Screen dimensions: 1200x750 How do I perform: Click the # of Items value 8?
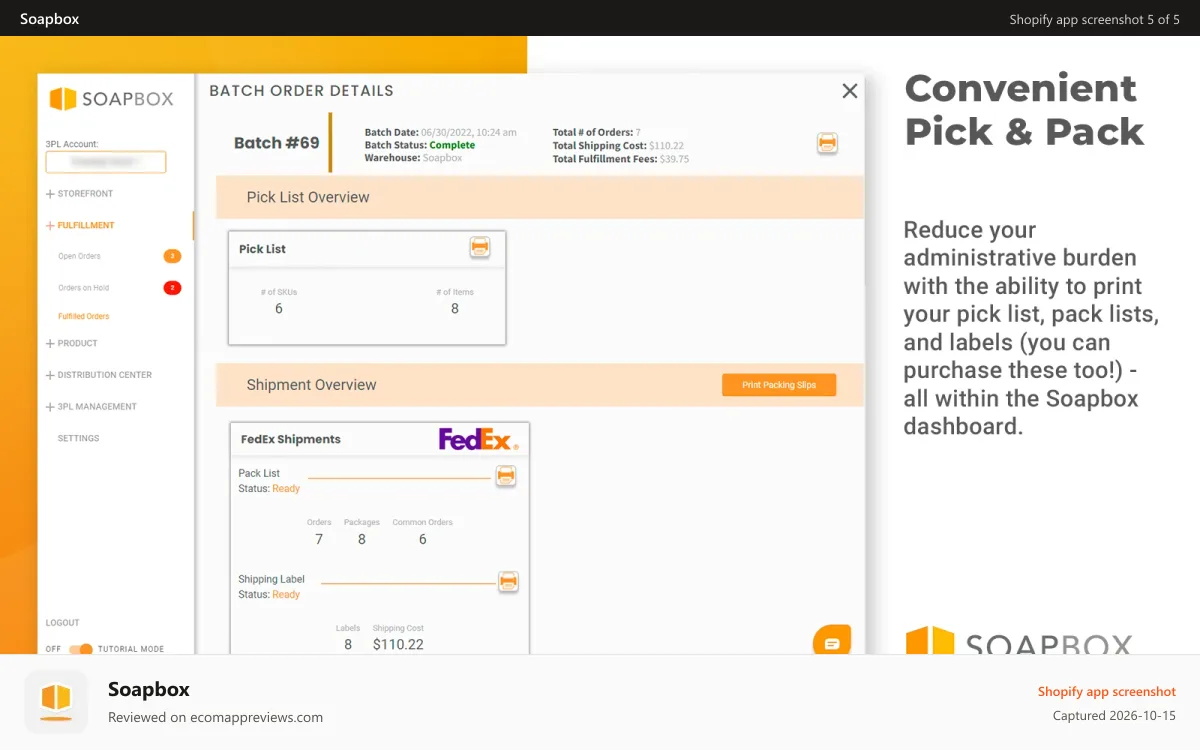point(455,309)
